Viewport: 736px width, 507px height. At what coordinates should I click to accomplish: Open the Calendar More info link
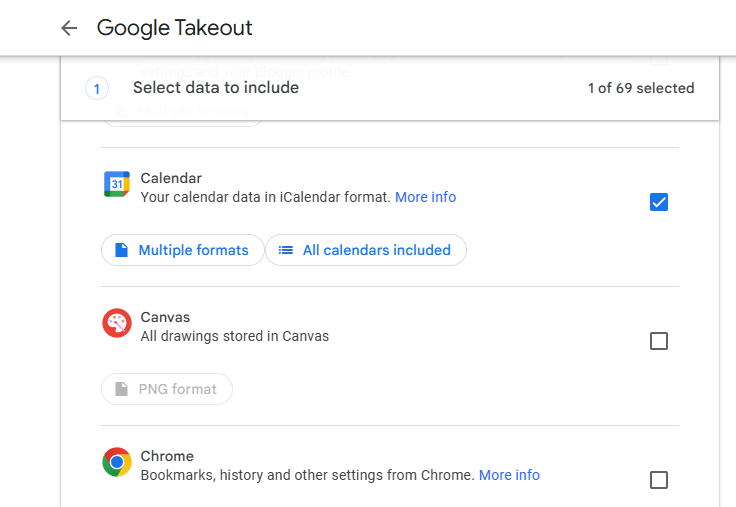click(x=426, y=197)
